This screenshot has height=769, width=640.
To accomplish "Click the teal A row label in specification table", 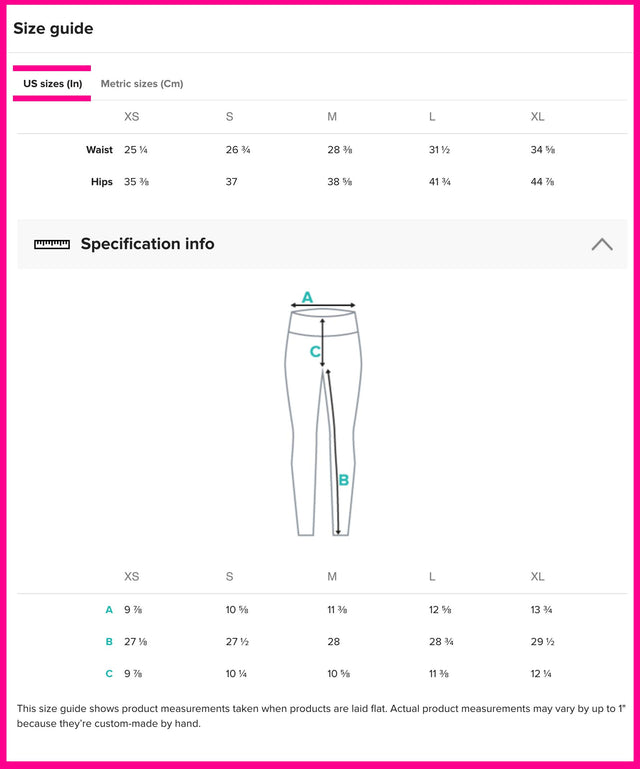I will [x=109, y=609].
